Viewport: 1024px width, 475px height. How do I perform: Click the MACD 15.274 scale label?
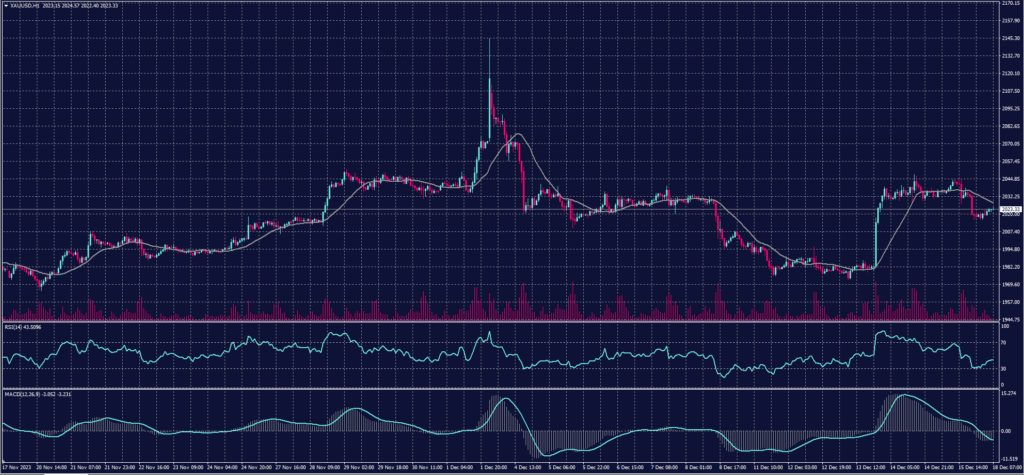click(x=1007, y=395)
